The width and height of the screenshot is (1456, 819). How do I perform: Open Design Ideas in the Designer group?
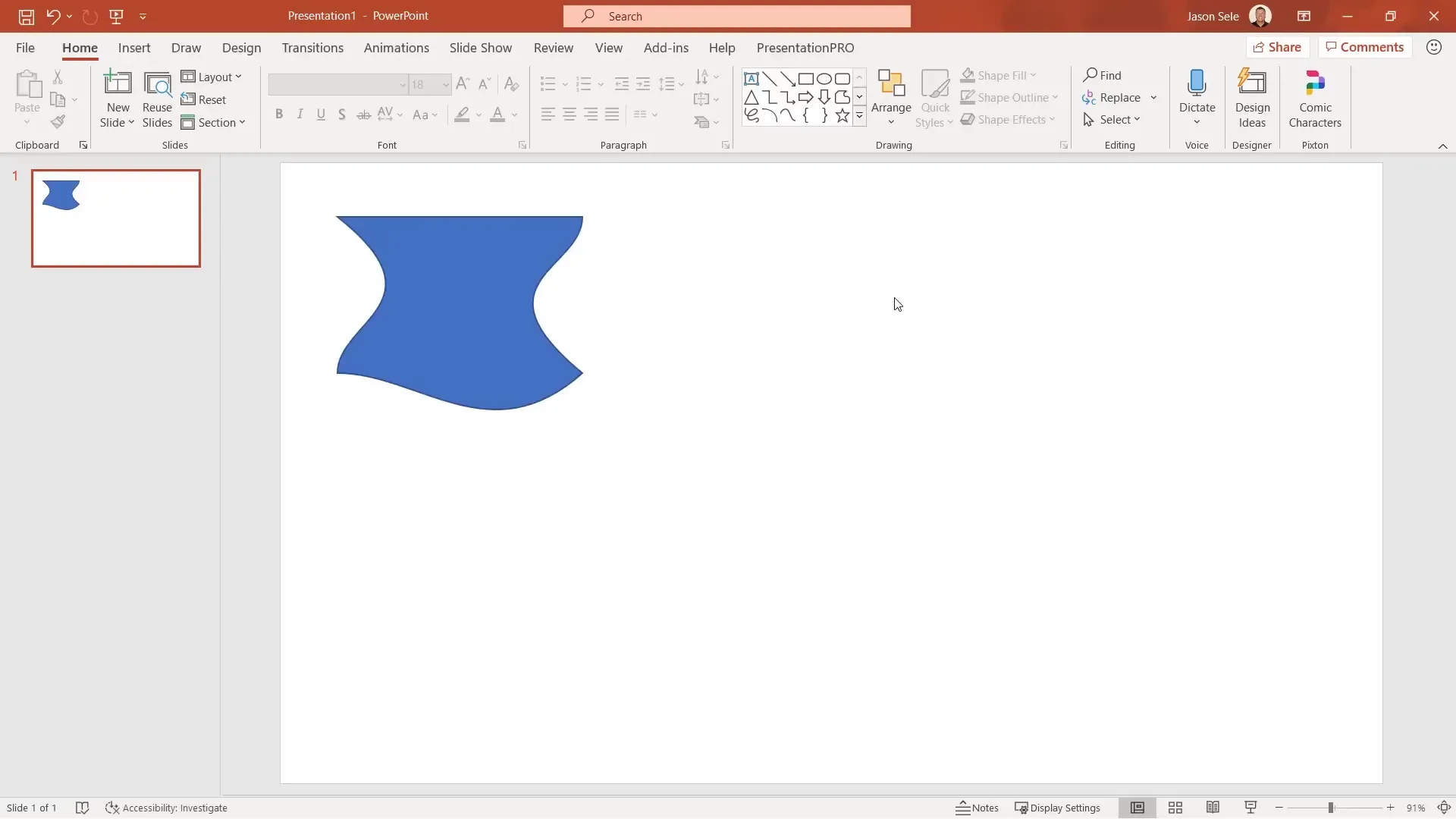1252,97
